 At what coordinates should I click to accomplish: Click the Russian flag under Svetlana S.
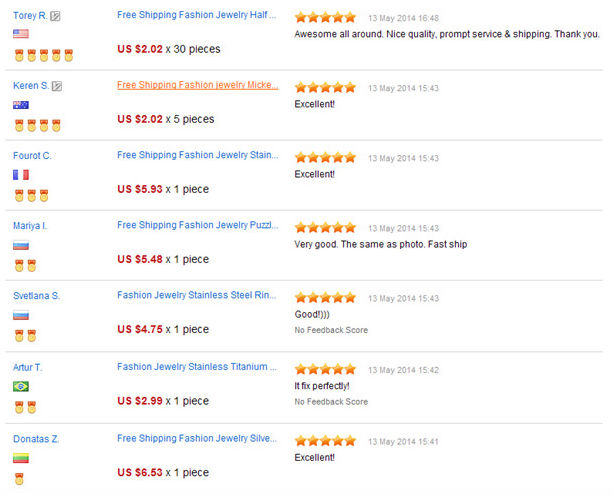(x=20, y=315)
